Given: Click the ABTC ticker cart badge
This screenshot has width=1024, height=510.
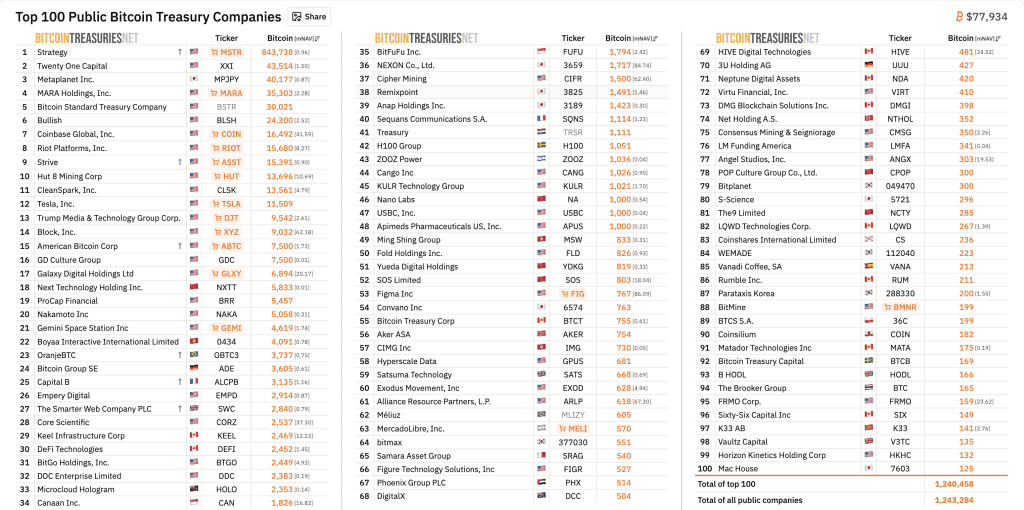Looking at the screenshot, I should click(x=227, y=246).
